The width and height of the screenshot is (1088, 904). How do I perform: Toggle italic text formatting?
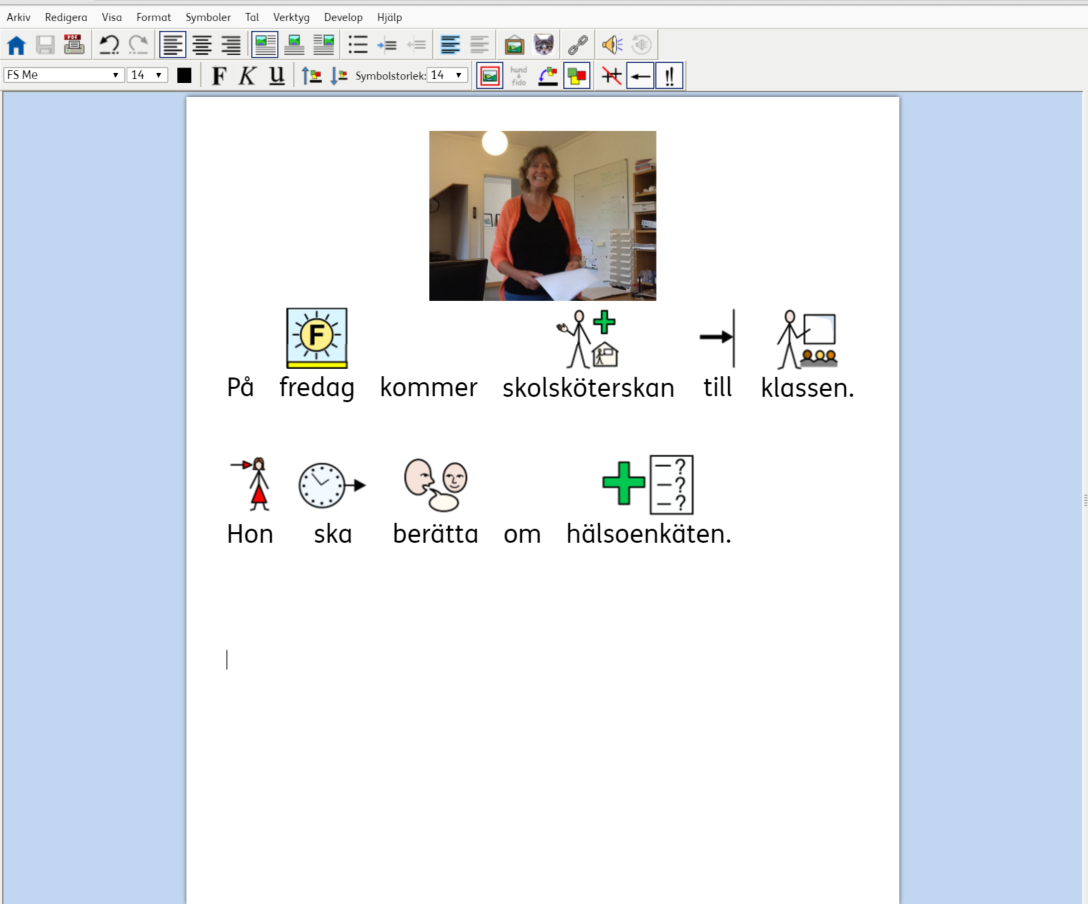[246, 74]
